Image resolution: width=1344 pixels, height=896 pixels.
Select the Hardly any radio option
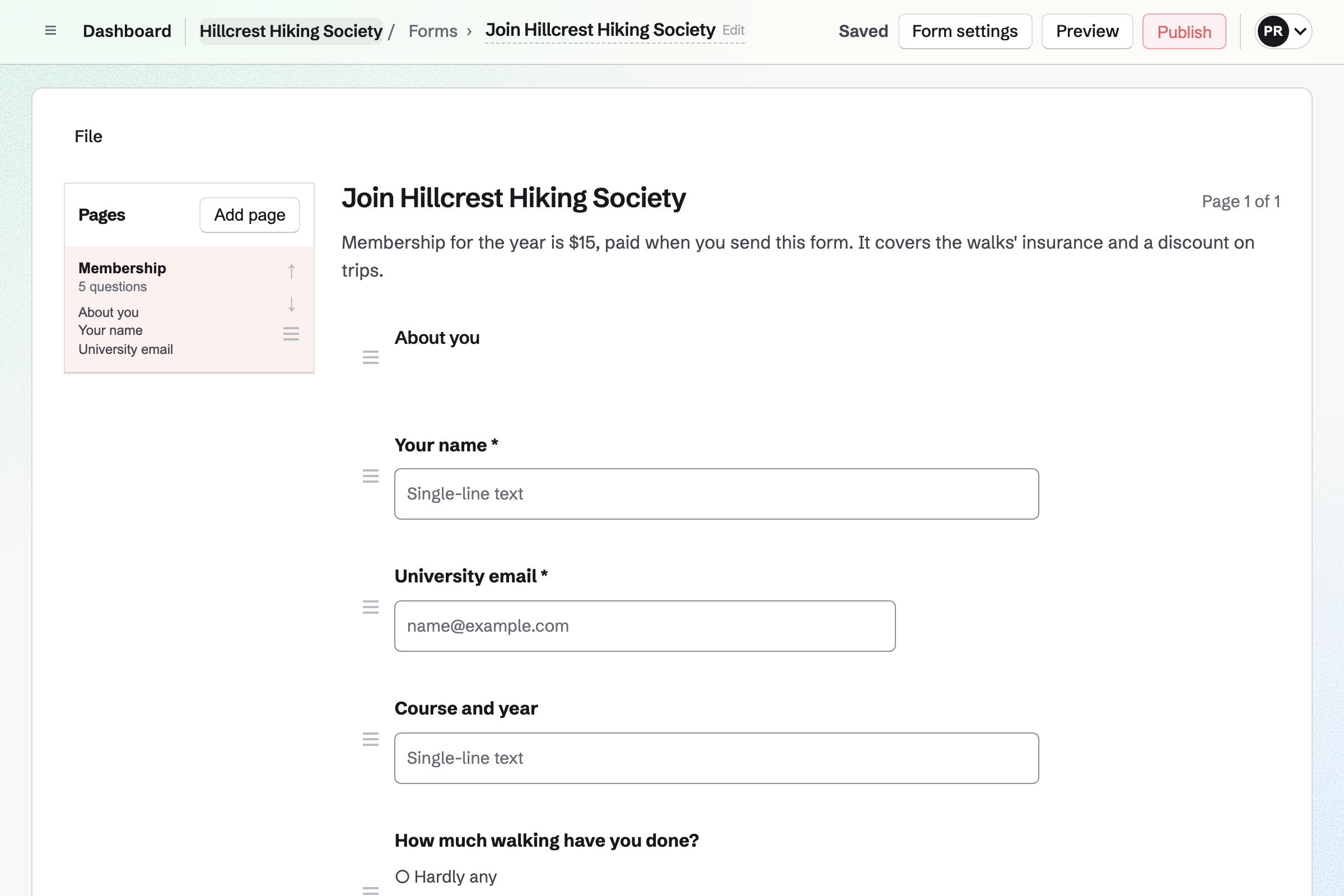click(x=402, y=876)
